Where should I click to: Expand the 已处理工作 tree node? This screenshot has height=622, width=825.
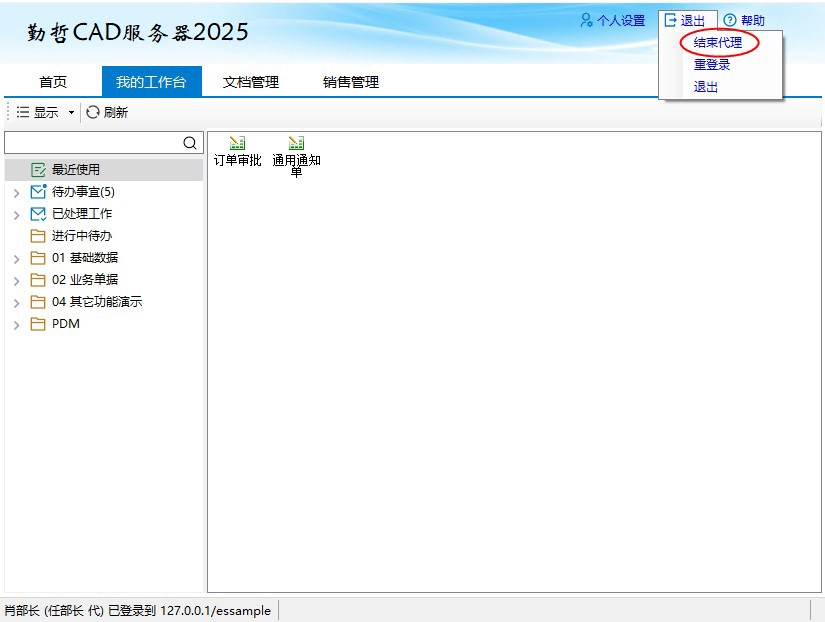pyautogui.click(x=16, y=214)
